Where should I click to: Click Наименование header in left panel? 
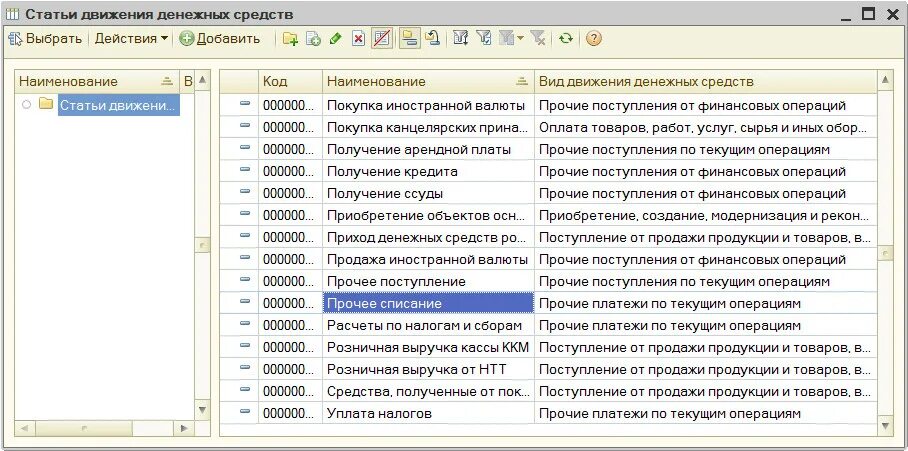point(96,82)
